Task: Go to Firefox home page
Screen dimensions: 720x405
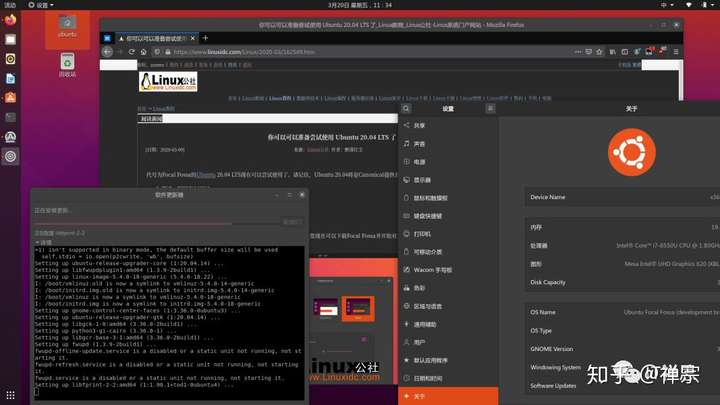Action: 144,52
